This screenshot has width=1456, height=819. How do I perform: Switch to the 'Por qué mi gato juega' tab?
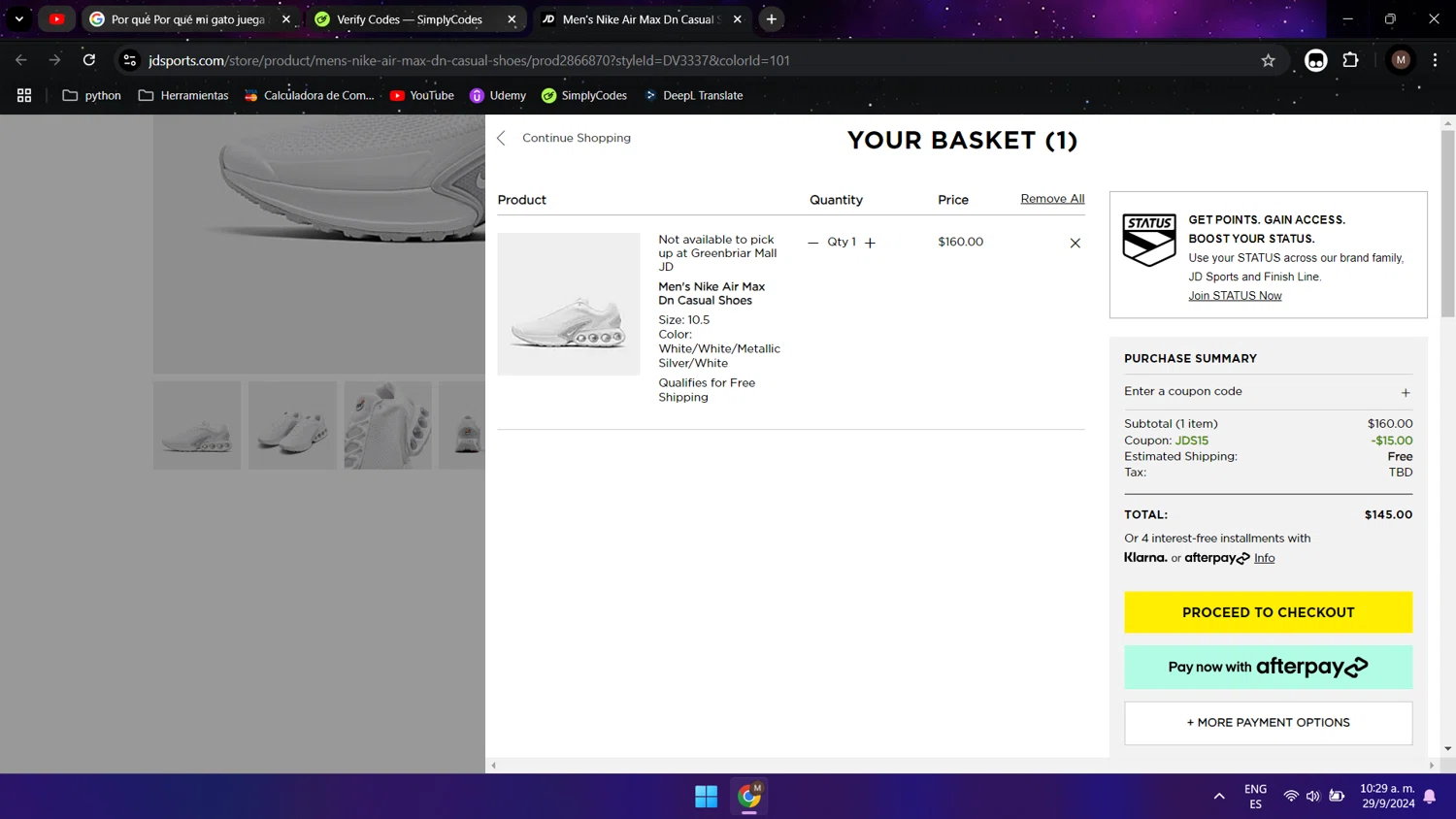click(x=189, y=19)
